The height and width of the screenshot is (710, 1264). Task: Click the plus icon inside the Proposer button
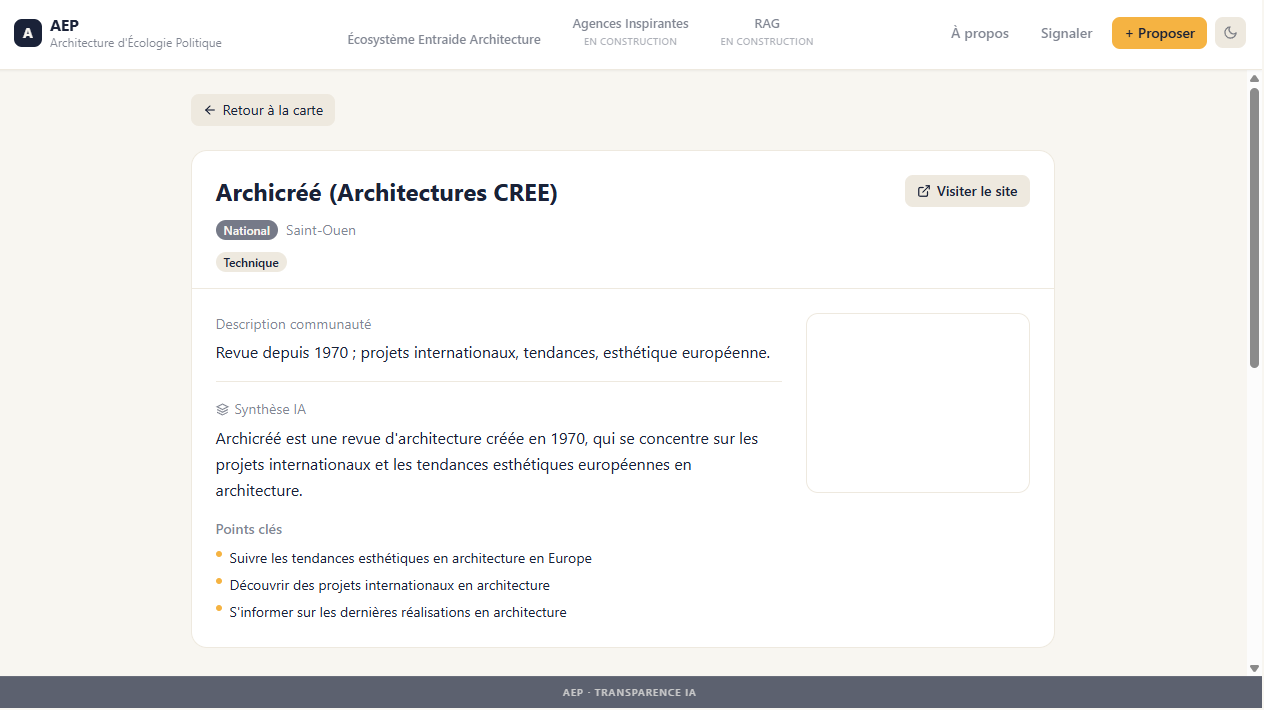1130,32
